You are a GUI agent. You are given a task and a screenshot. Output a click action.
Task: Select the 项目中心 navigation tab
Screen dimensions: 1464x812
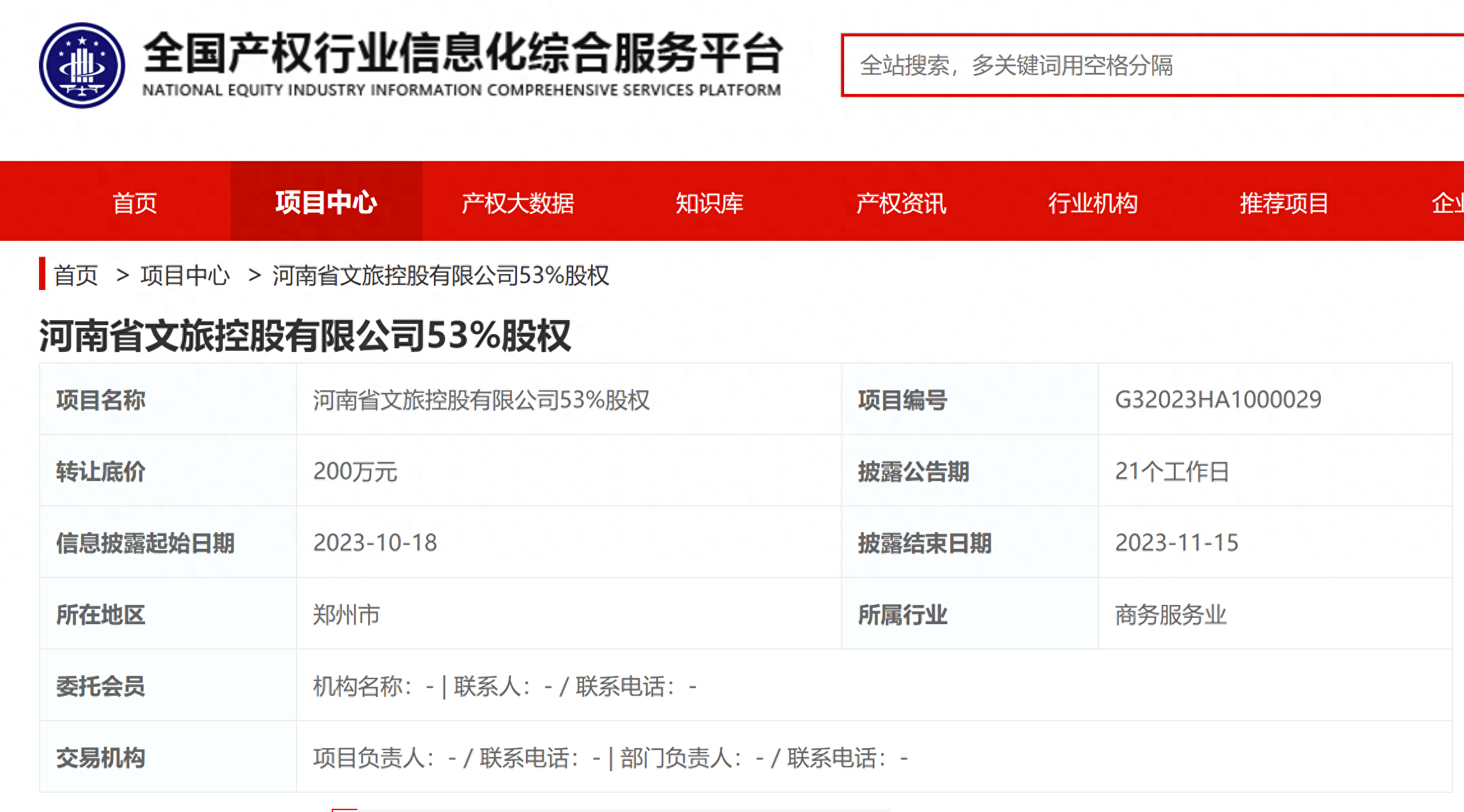[x=327, y=203]
